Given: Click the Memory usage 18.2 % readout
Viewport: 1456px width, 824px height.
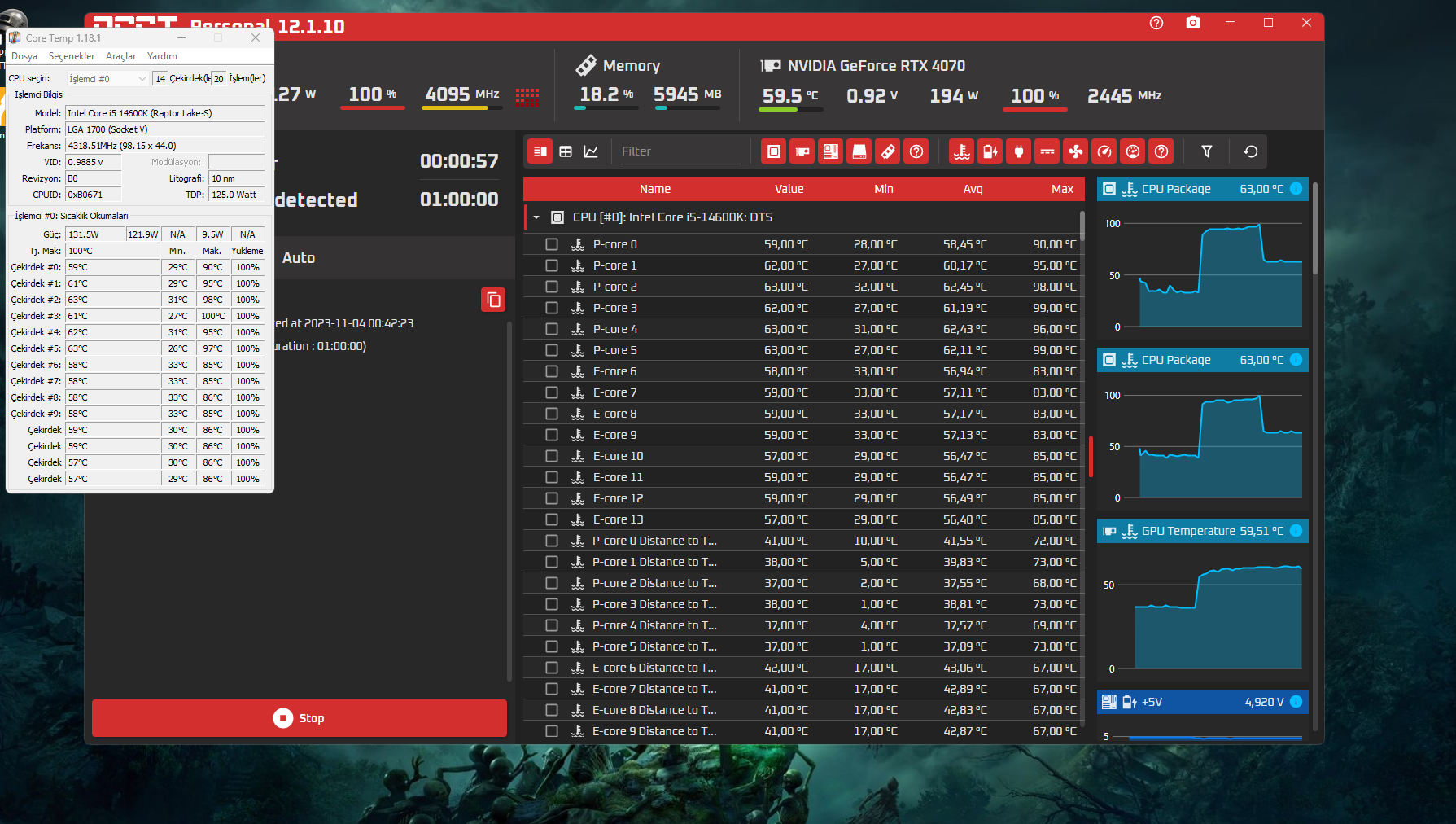Looking at the screenshot, I should (x=606, y=94).
